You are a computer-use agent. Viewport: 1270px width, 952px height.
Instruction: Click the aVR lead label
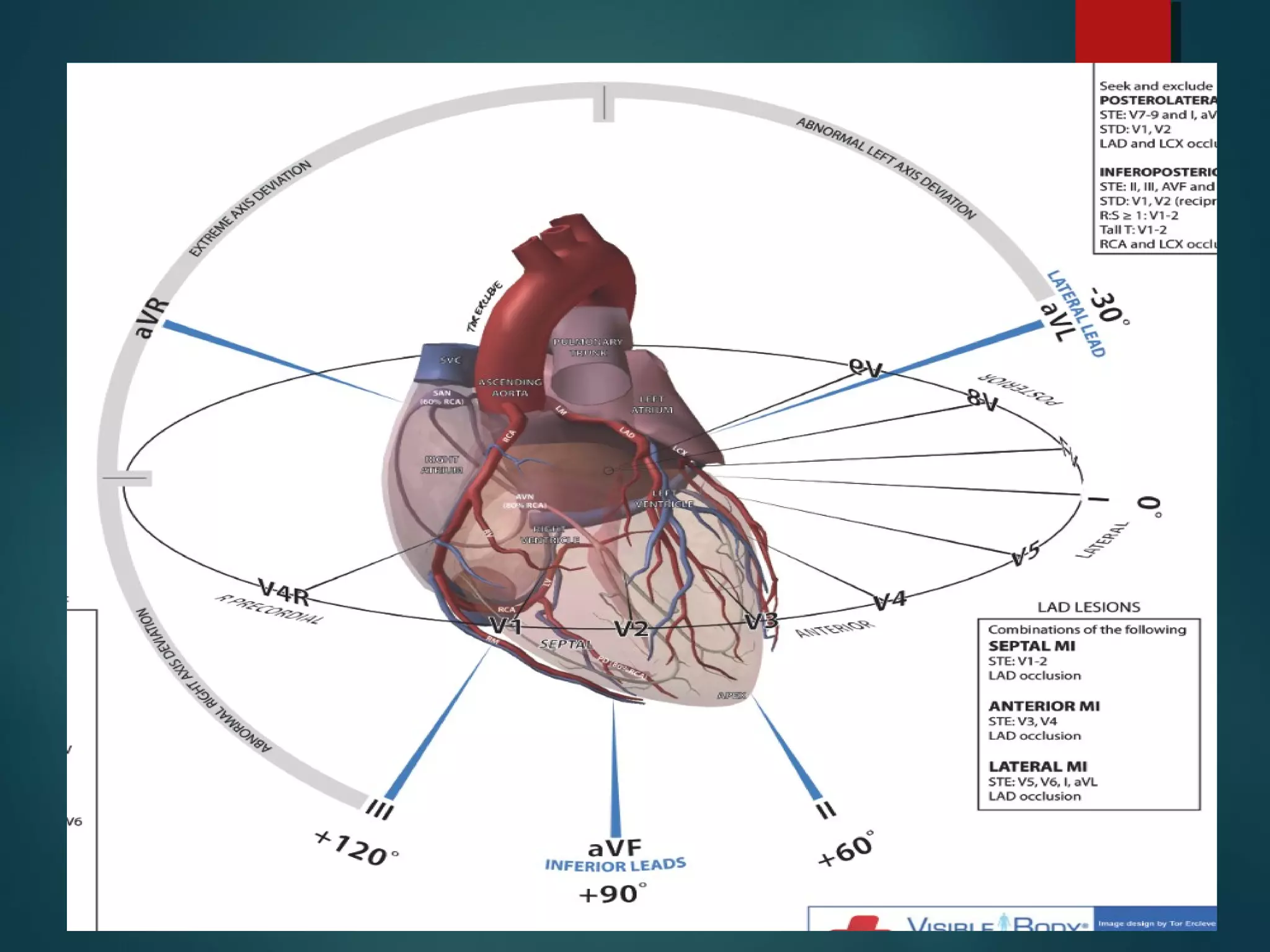click(x=151, y=319)
